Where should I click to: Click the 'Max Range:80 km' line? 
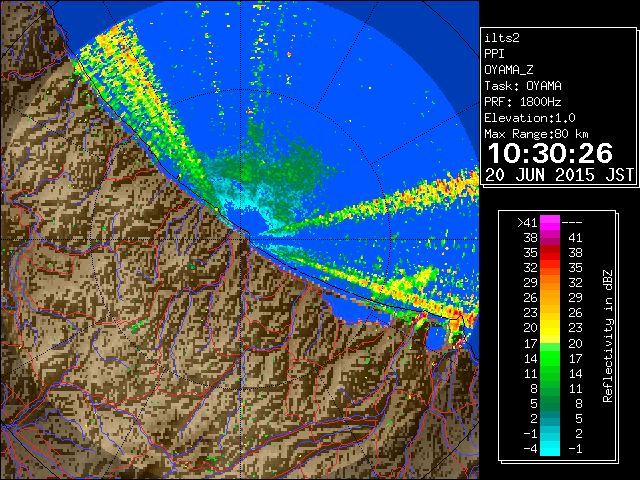click(x=536, y=134)
